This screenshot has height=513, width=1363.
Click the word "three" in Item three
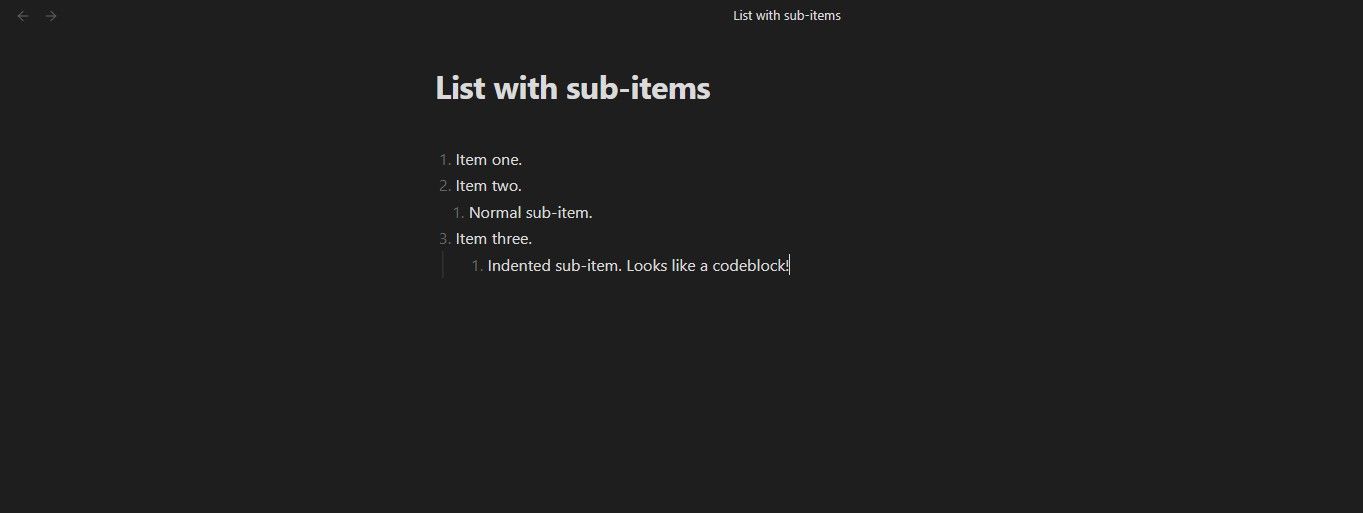point(511,239)
